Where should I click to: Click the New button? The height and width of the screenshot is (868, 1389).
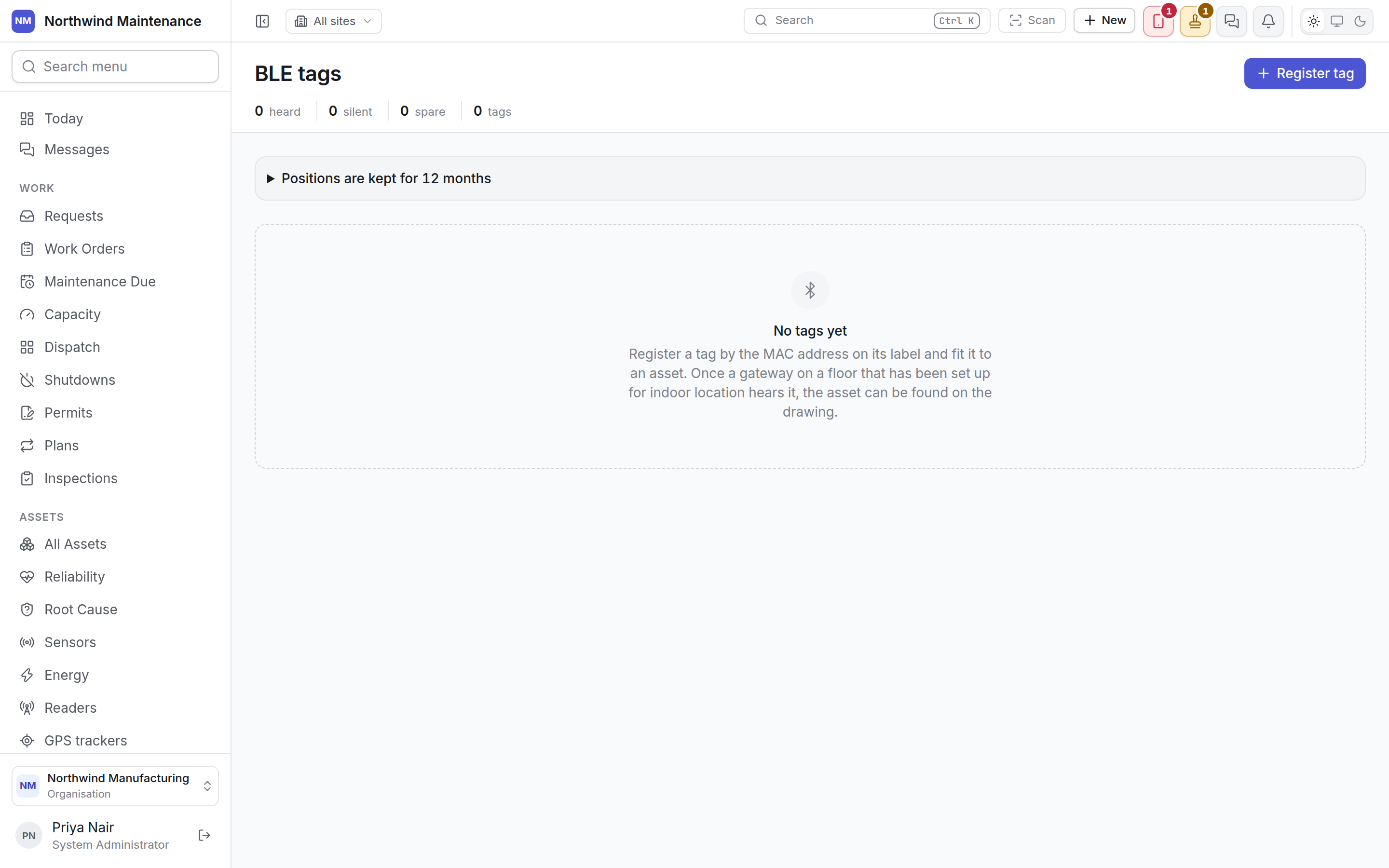click(x=1104, y=21)
